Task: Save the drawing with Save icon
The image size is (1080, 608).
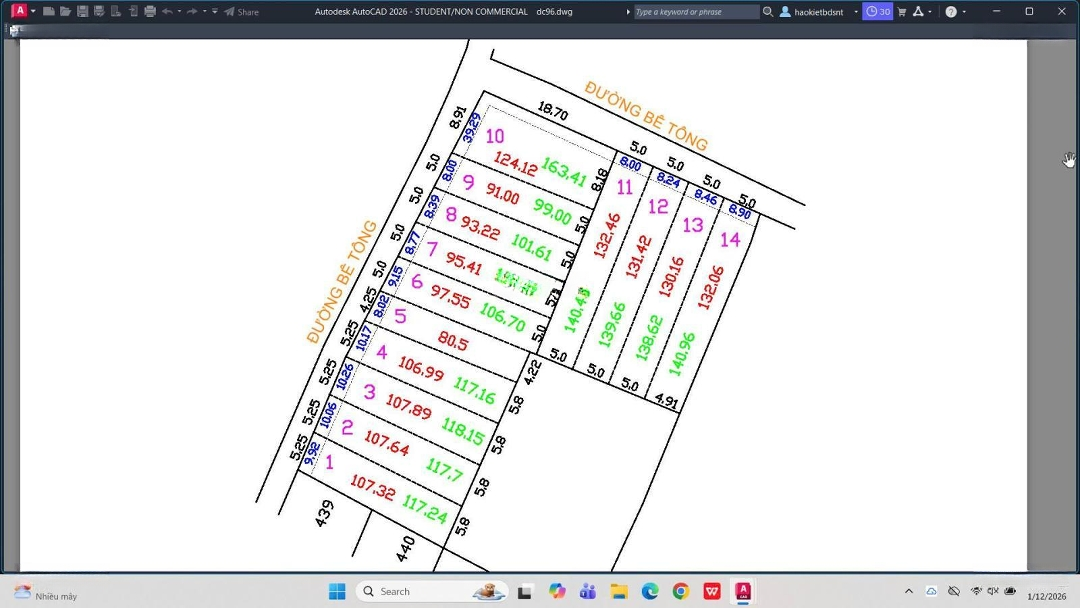Action: (x=82, y=12)
